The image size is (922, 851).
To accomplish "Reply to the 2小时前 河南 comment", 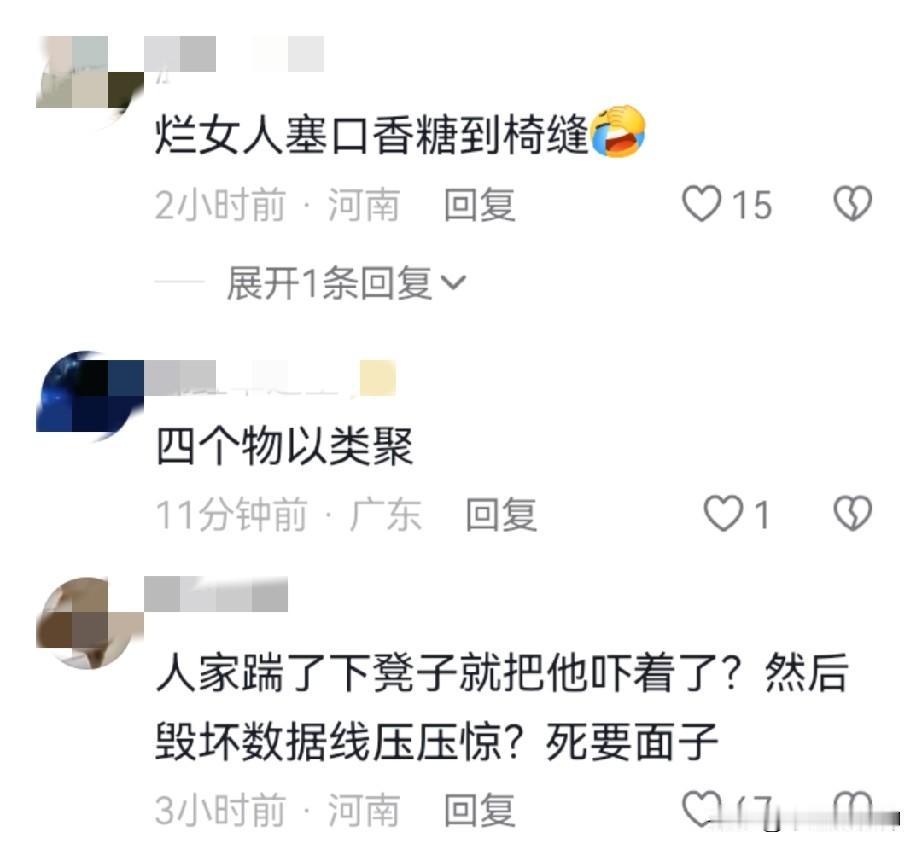I will click(x=480, y=205).
